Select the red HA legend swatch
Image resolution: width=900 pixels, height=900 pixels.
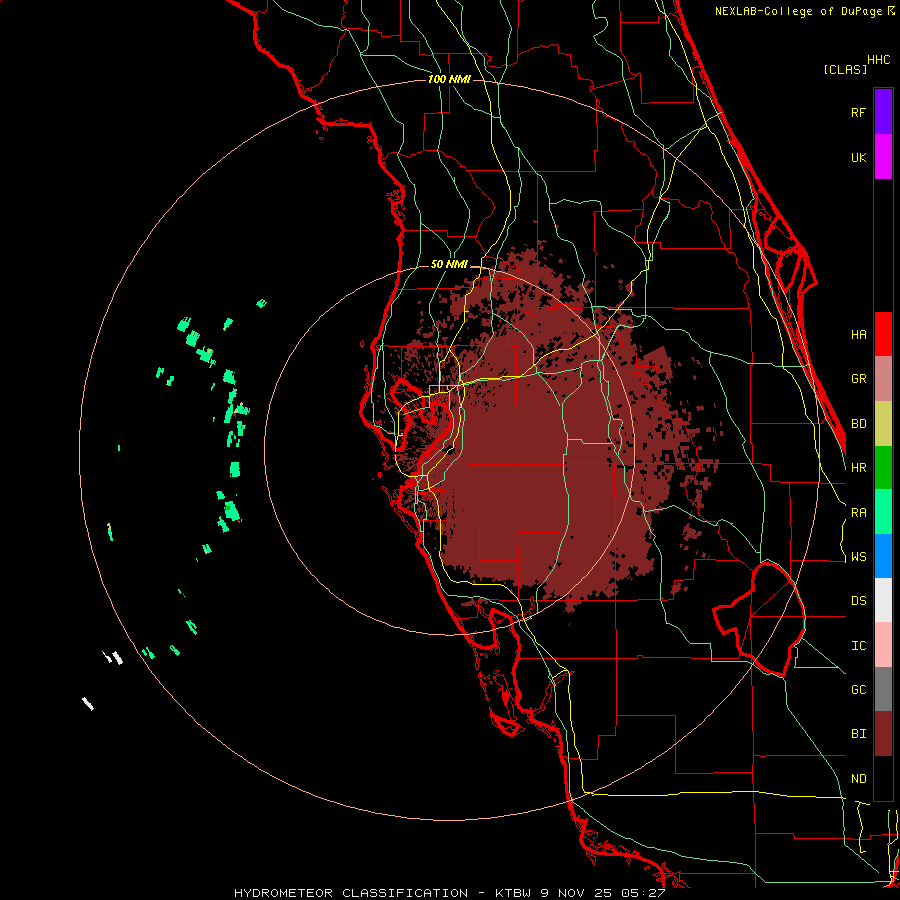point(883,334)
